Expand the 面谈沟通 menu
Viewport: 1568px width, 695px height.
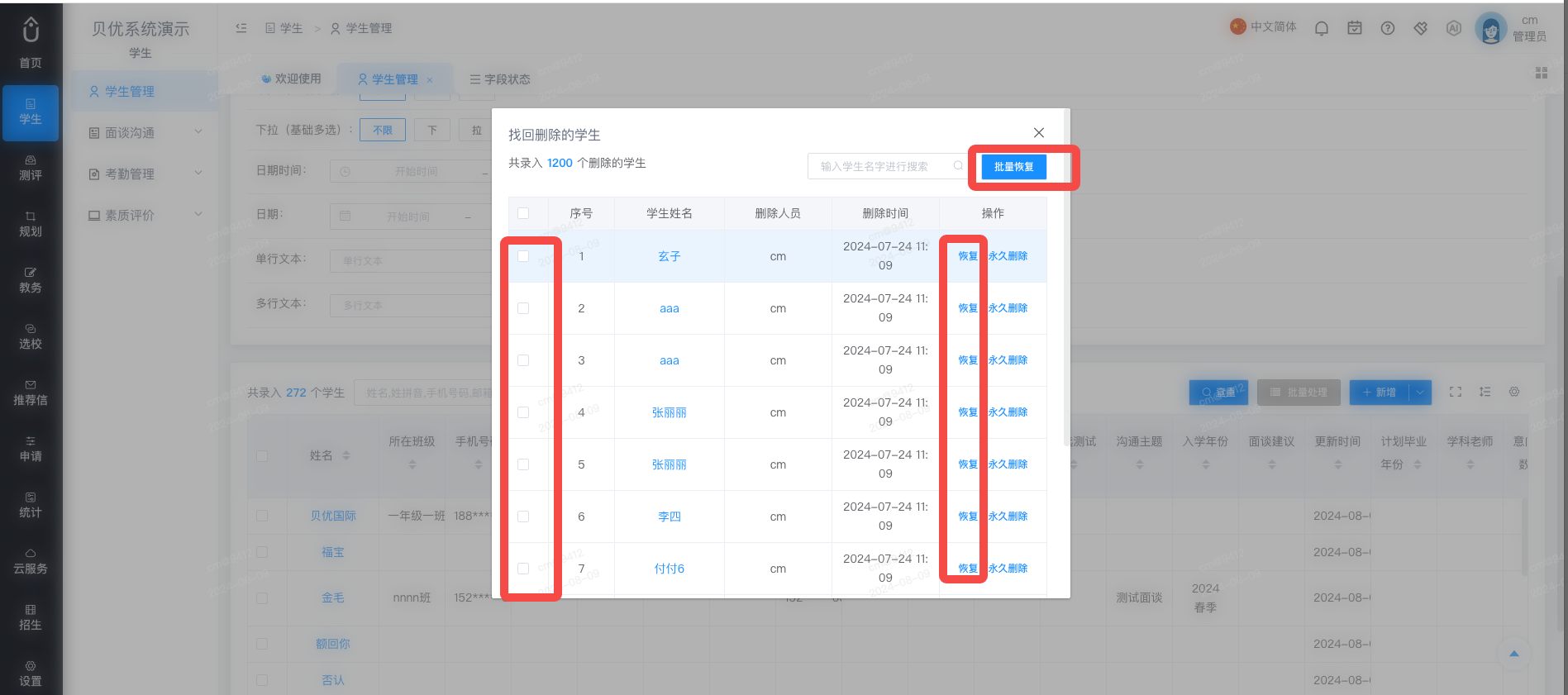tap(145, 132)
